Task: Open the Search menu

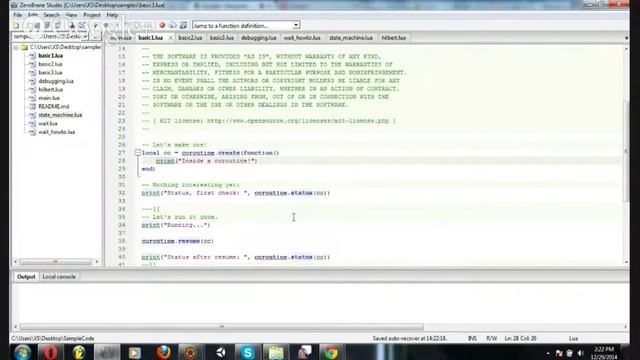Action: 51,15
